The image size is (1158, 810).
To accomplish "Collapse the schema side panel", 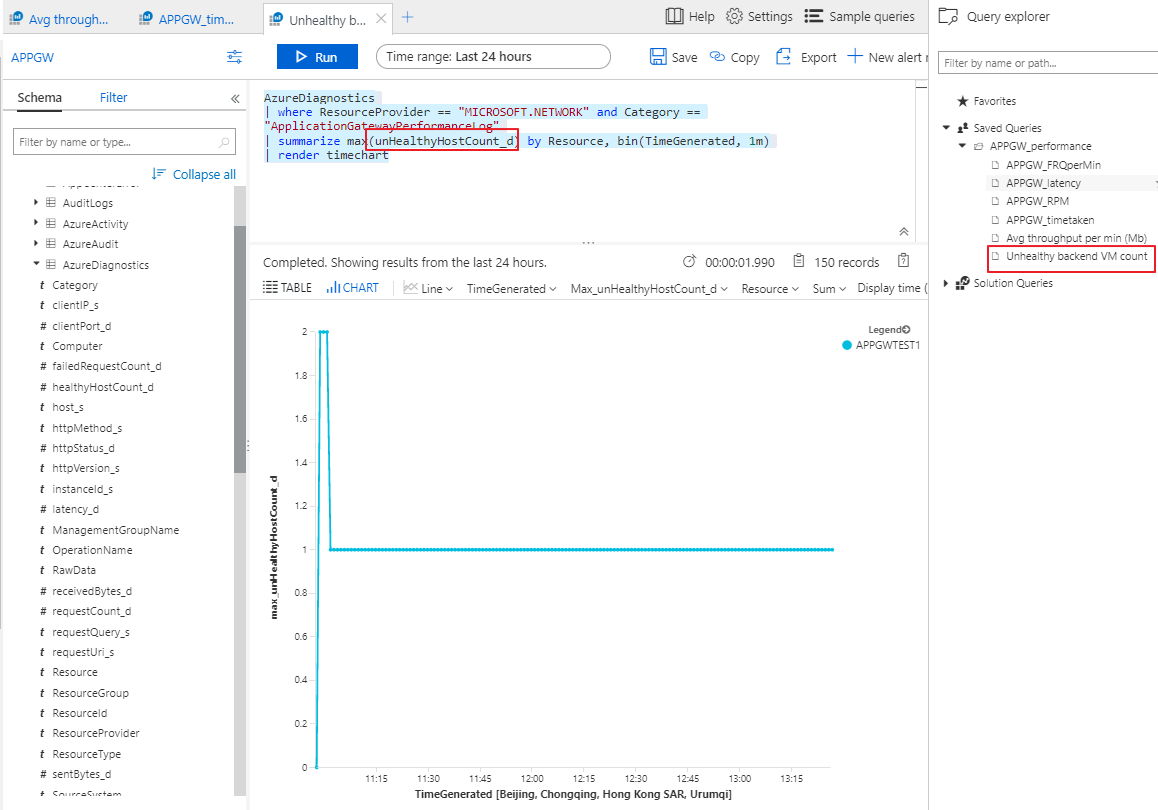I will tap(235, 98).
